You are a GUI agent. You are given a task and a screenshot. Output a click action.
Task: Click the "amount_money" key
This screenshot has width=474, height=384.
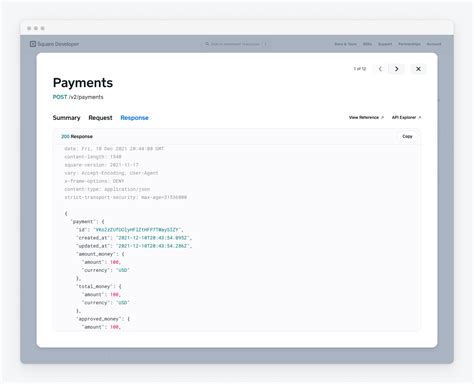click(96, 254)
